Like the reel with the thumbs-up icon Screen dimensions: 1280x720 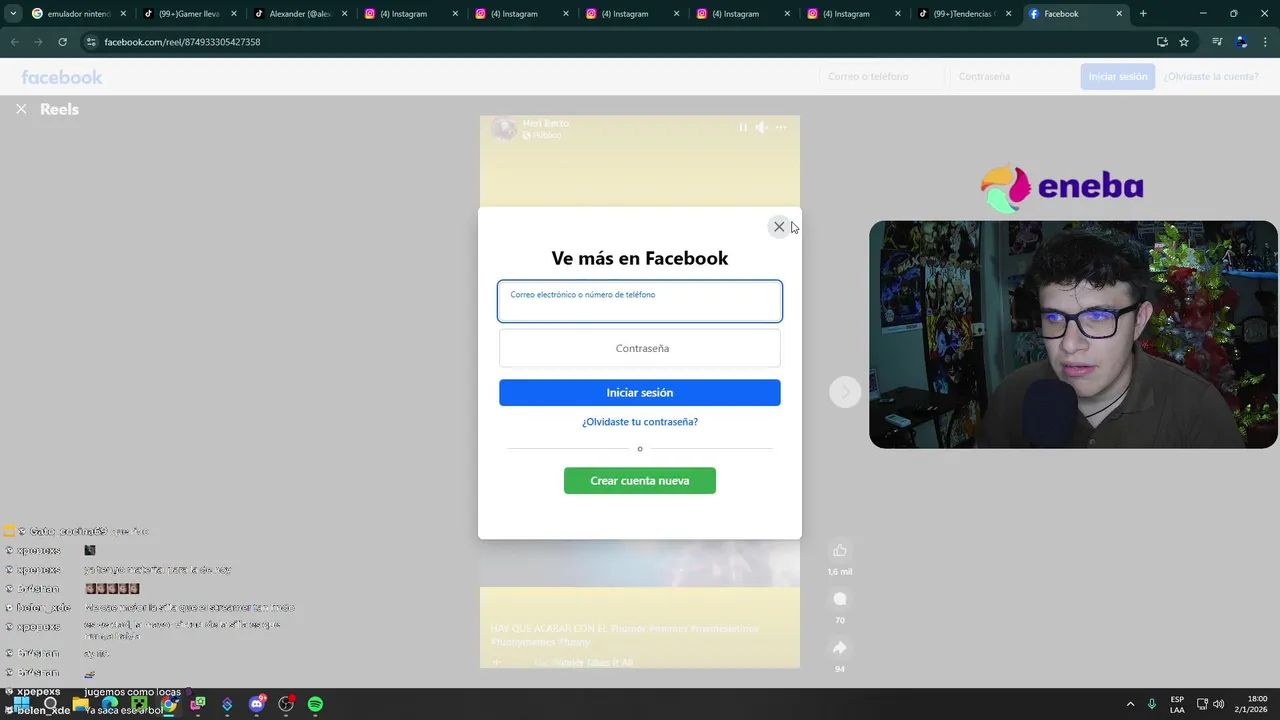point(840,550)
